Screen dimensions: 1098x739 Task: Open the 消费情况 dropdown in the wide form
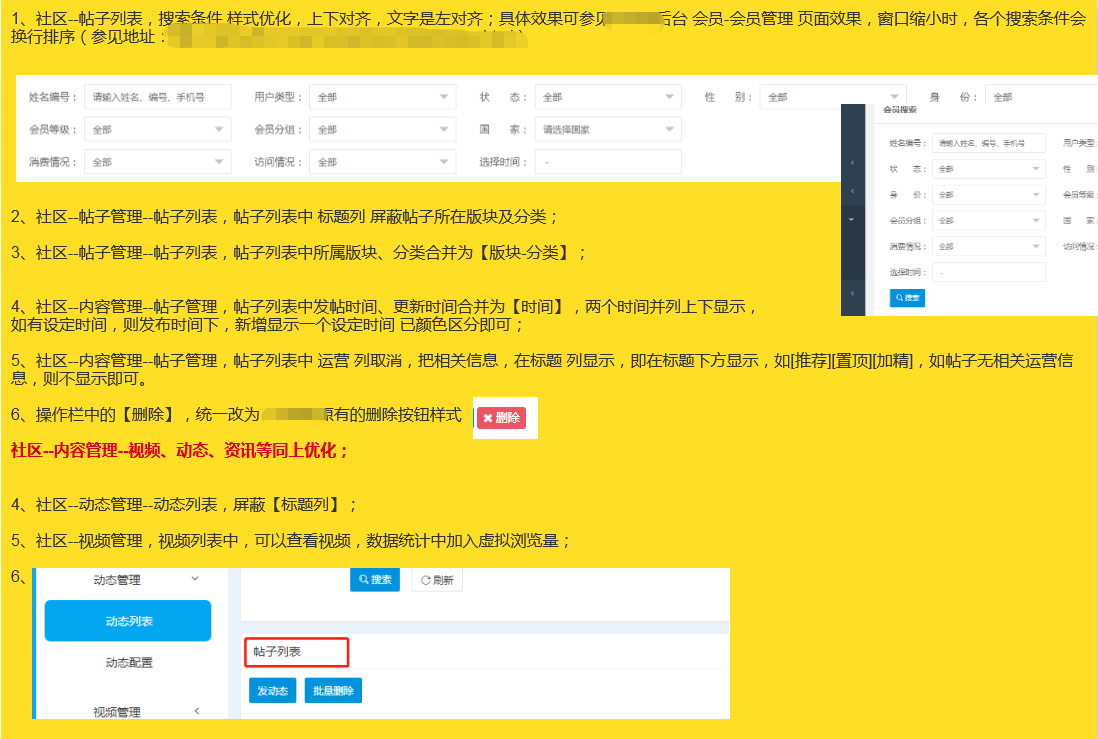coord(157,161)
